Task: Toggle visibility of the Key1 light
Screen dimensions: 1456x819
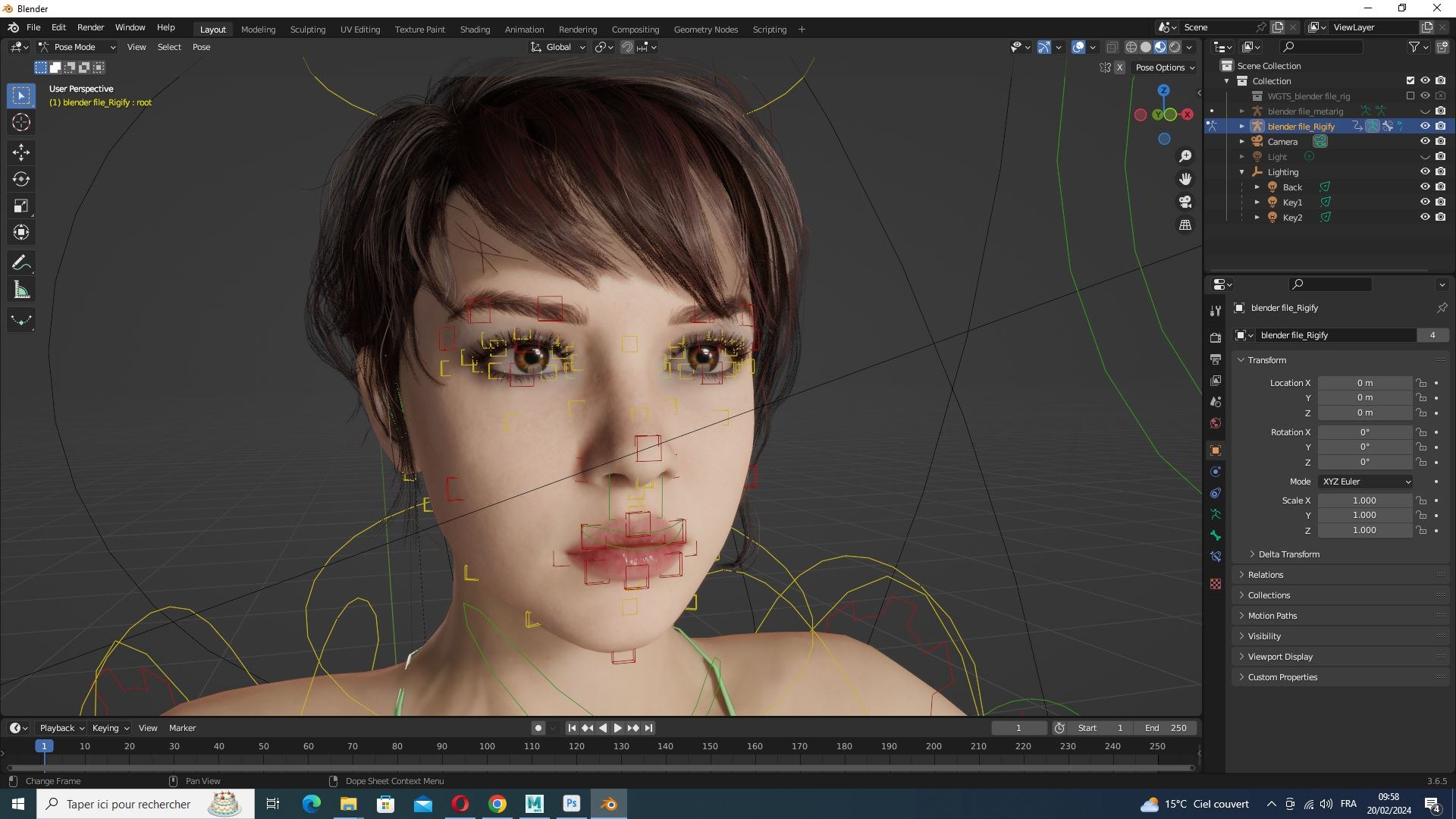Action: [1425, 202]
